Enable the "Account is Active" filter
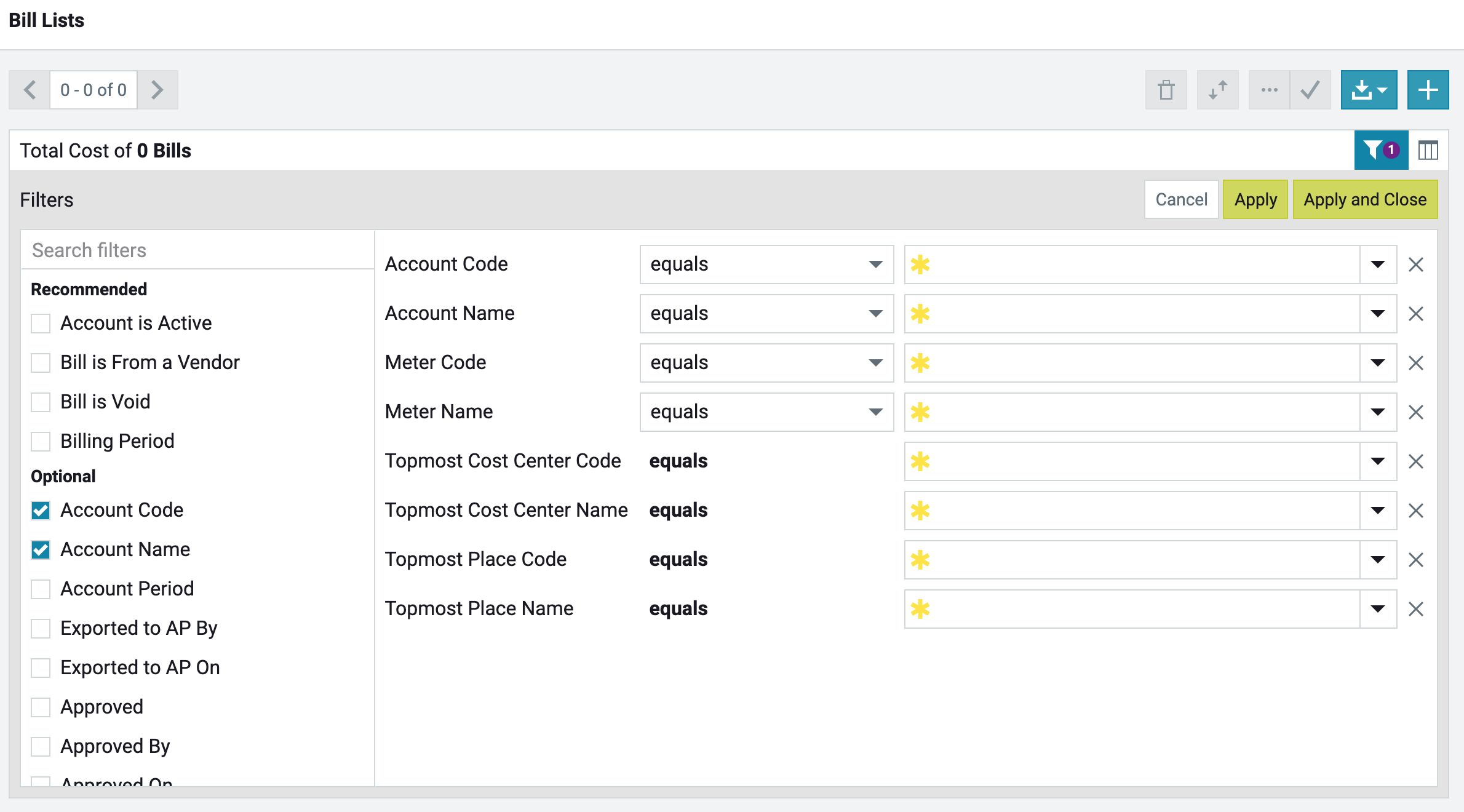1464x812 pixels. point(41,322)
